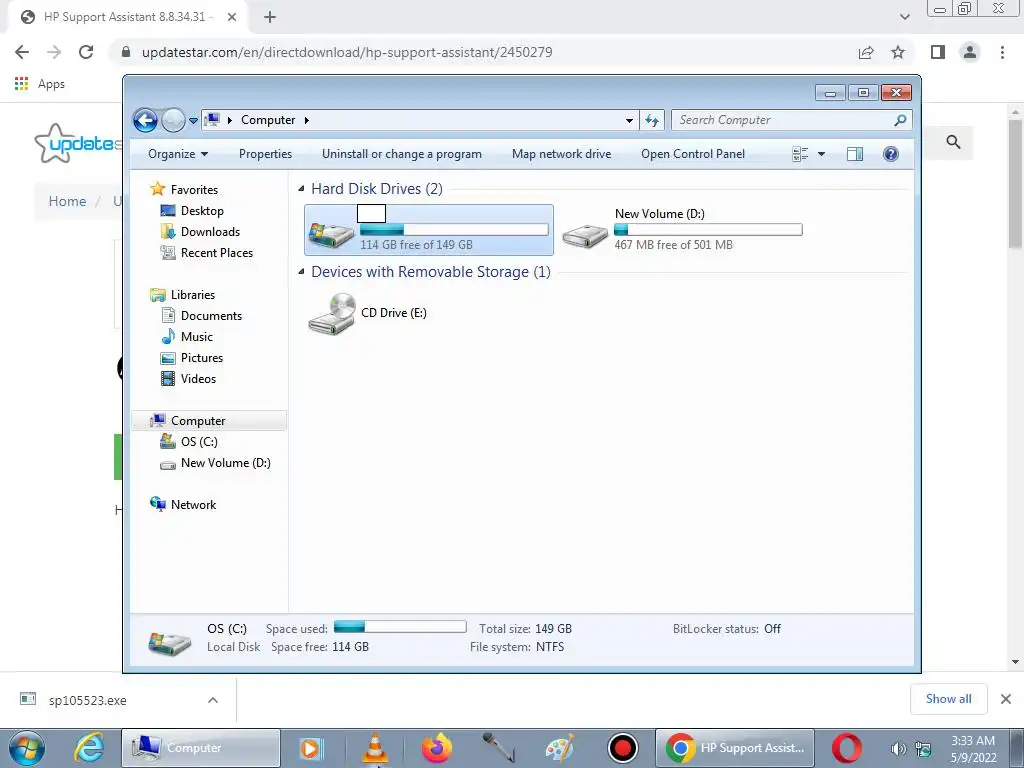This screenshot has width=1024, height=768.
Task: Click the search magnifier in Explorer
Action: coord(901,120)
